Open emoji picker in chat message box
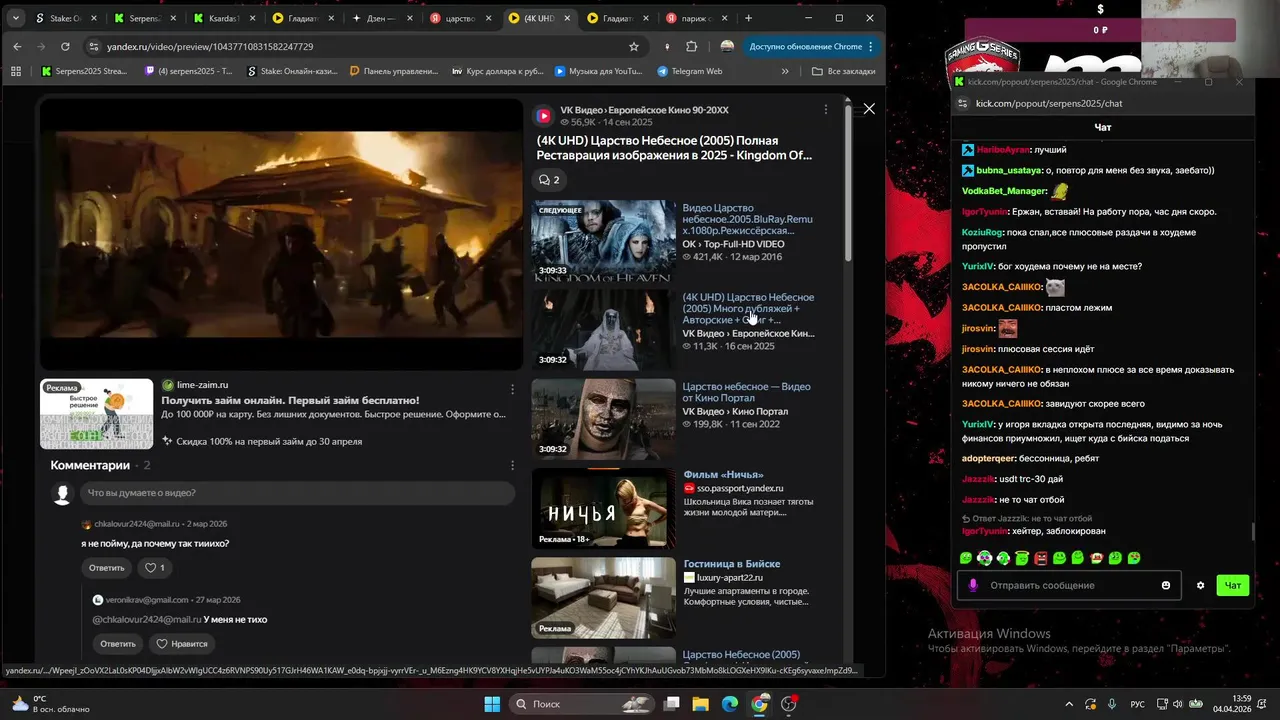Image resolution: width=1280 pixels, height=720 pixels. point(1165,585)
